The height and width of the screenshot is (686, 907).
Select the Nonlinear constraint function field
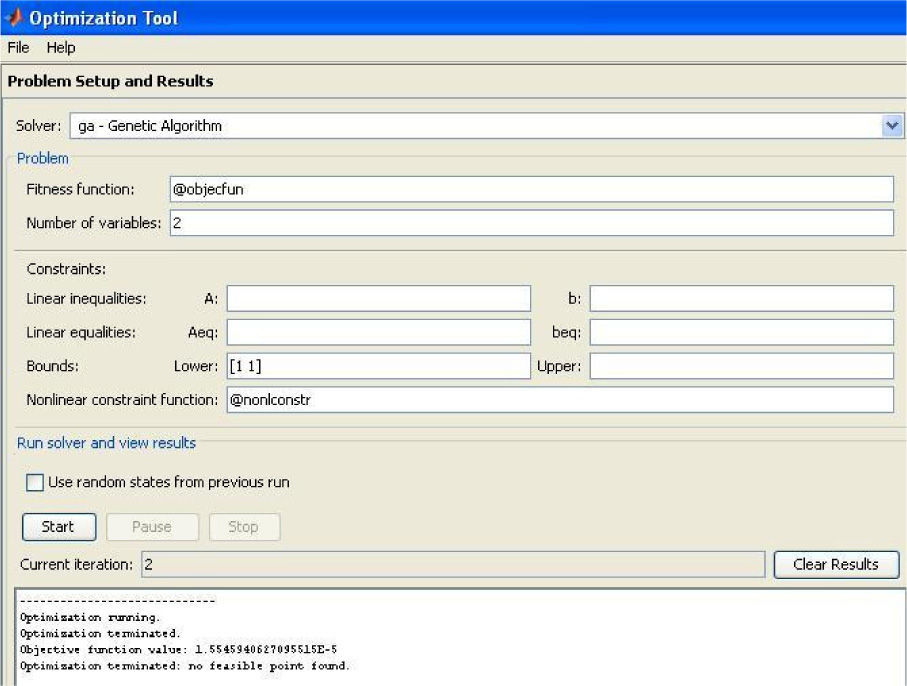point(560,400)
